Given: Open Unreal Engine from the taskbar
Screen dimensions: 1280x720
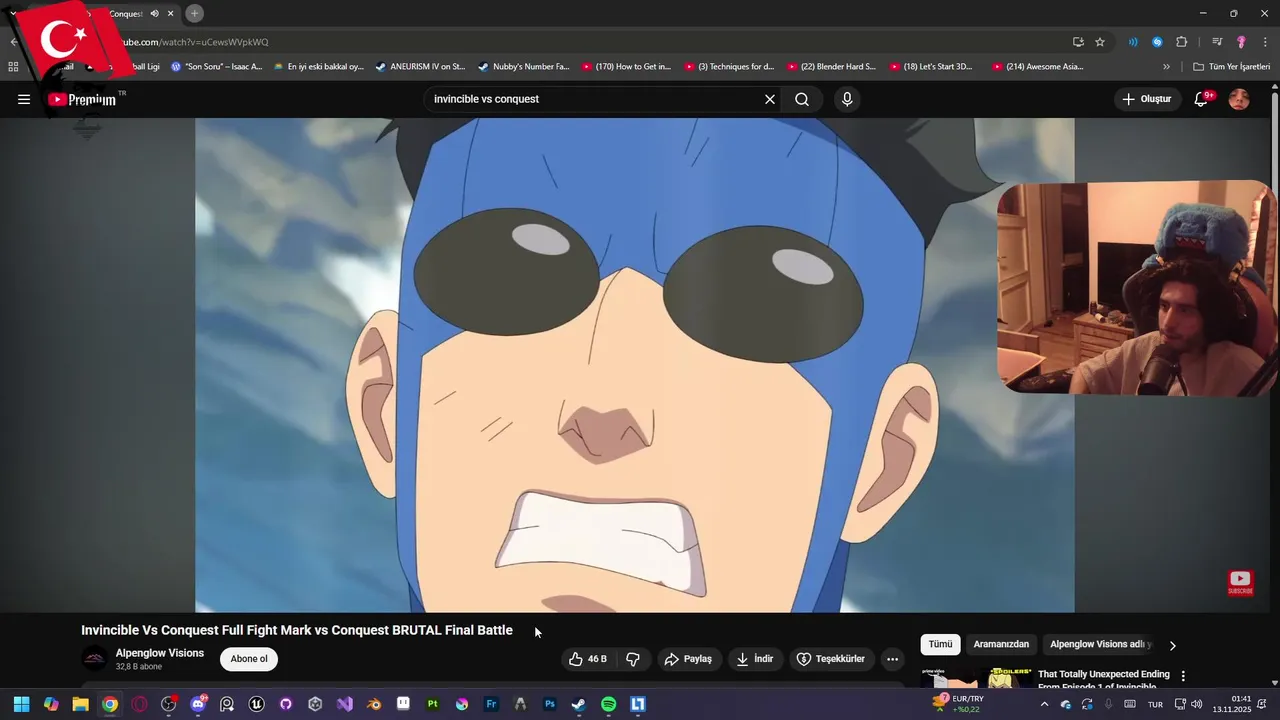Looking at the screenshot, I should tap(256, 704).
